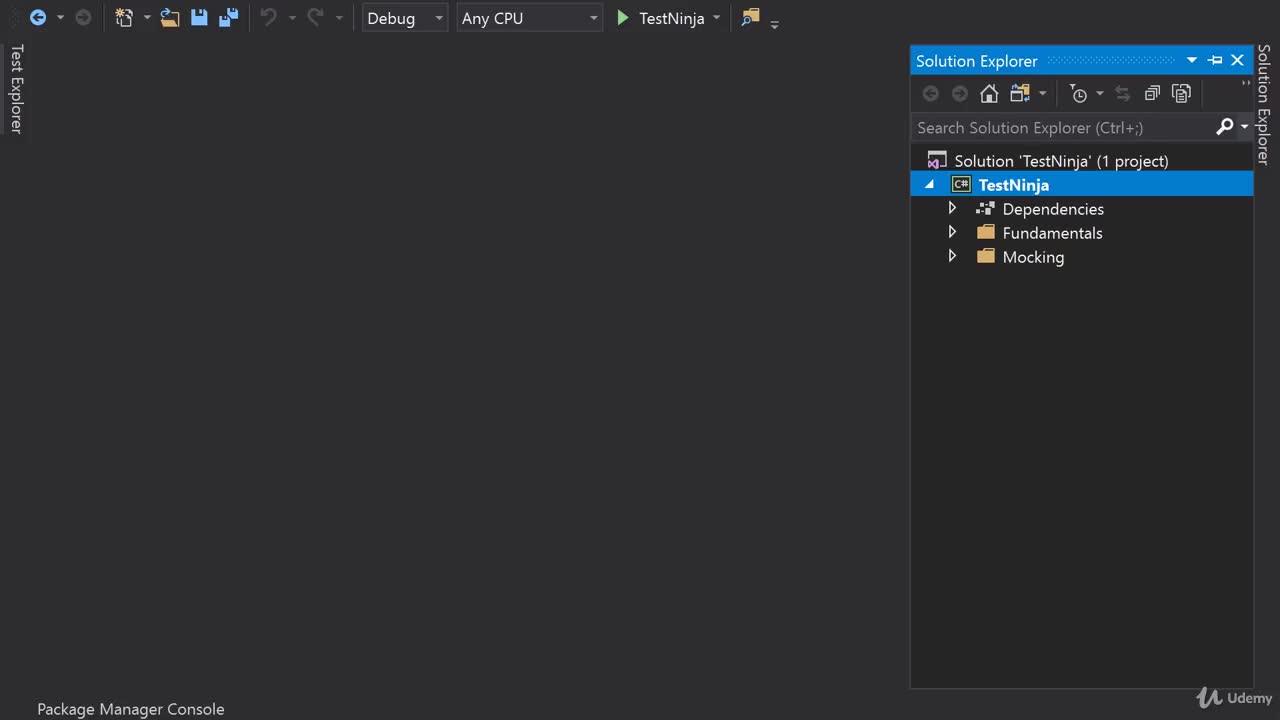The width and height of the screenshot is (1280, 720).
Task: Toggle Show All Files in Solution Explorer
Action: (x=1181, y=93)
